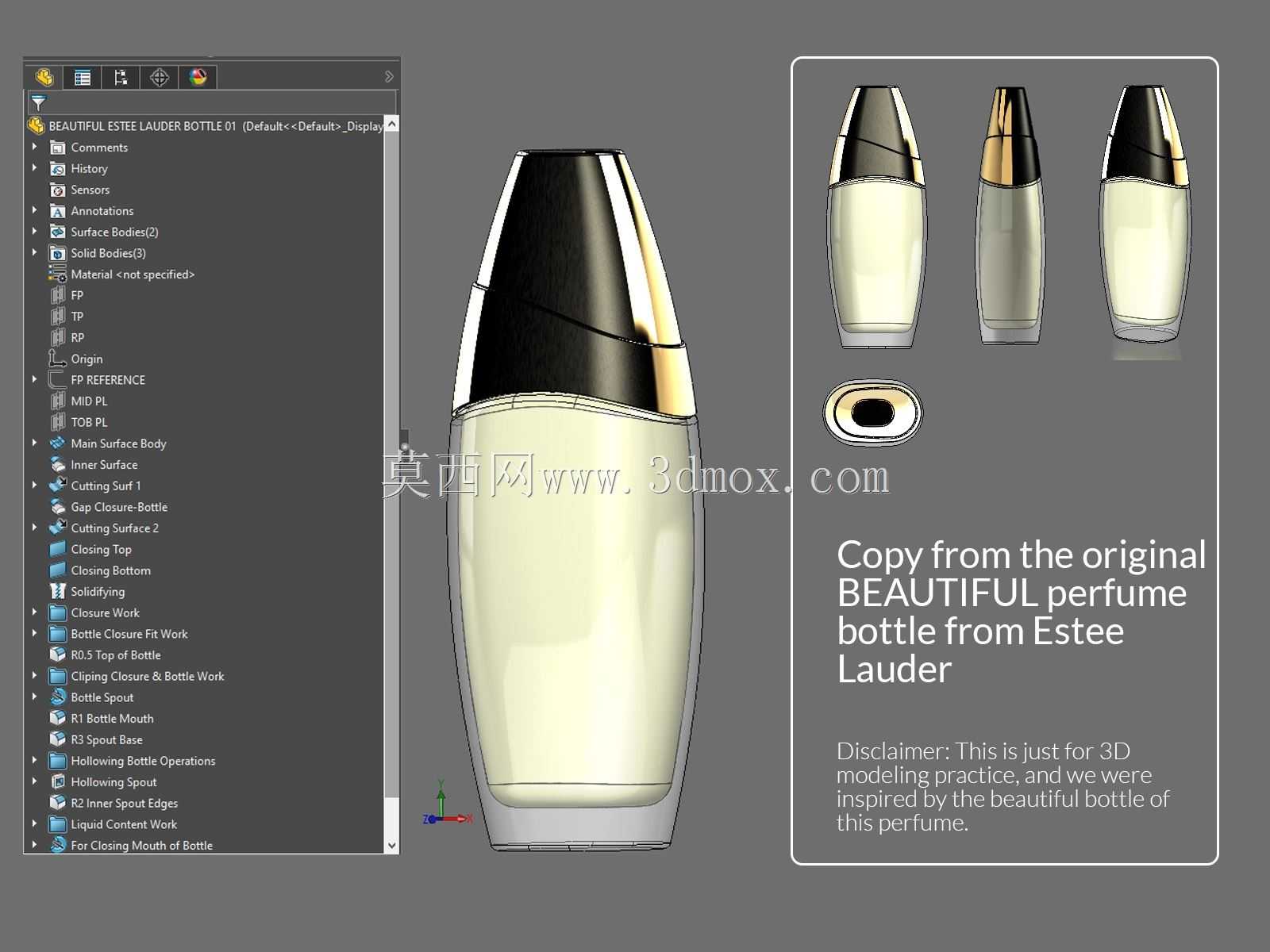Expand the FP REFERENCE sketch node
The height and width of the screenshot is (952, 1270).
(x=35, y=380)
